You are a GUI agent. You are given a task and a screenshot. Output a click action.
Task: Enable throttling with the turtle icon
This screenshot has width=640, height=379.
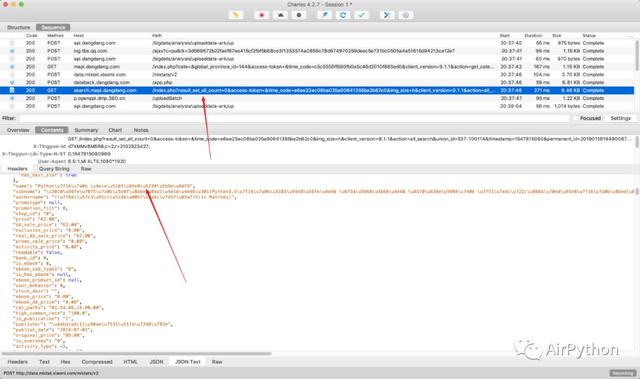(x=280, y=15)
